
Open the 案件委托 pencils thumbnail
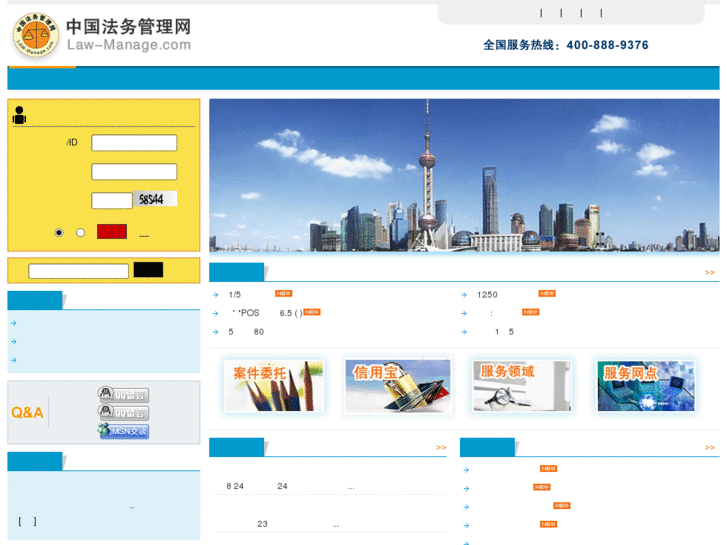[274, 386]
